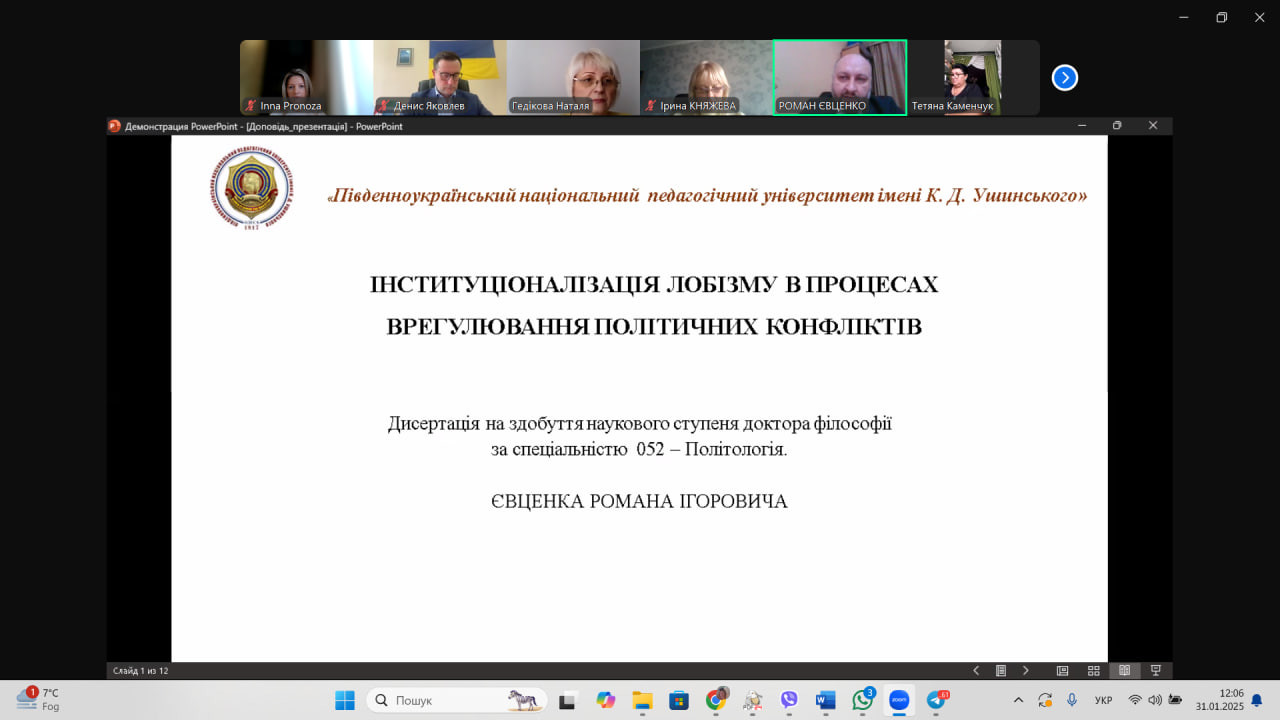Select Денис Яковлев's video thumbnail
The height and width of the screenshot is (720, 1280).
click(440, 78)
